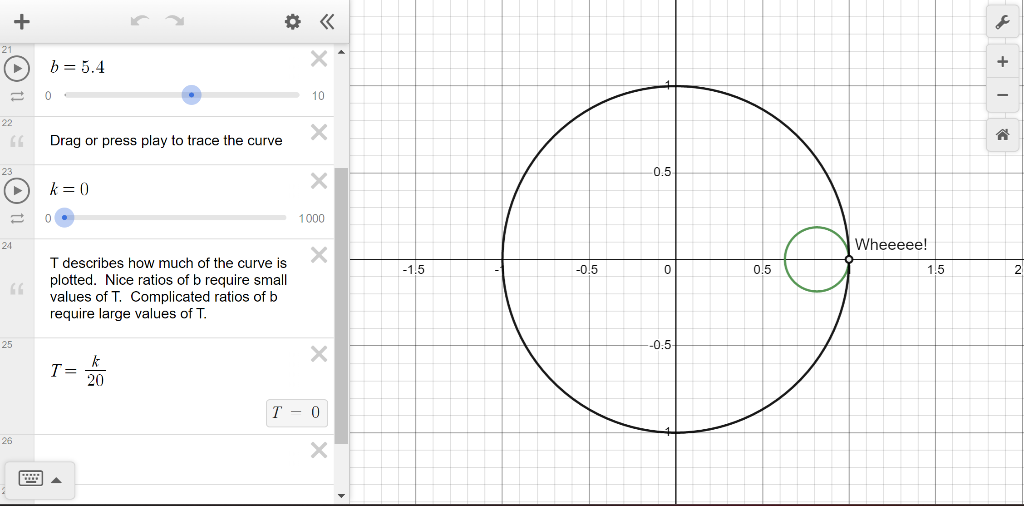Click the 'Wheeeee!' point on the graph
The height and width of the screenshot is (506, 1024).
848,259
